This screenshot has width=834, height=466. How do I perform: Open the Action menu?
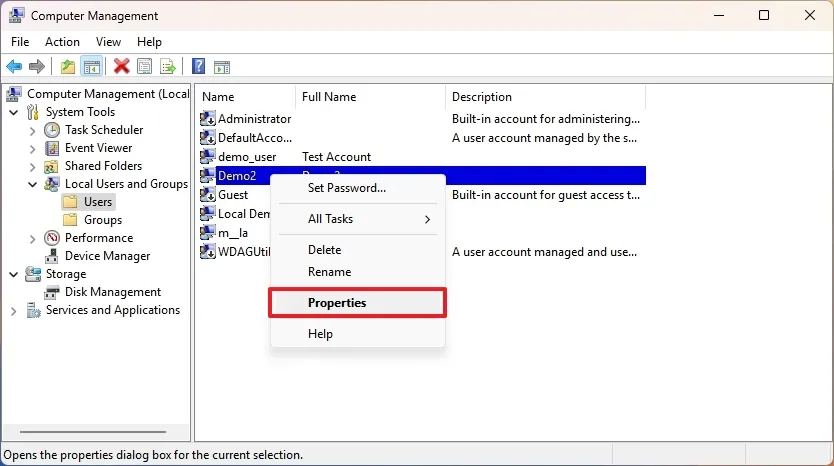(62, 42)
